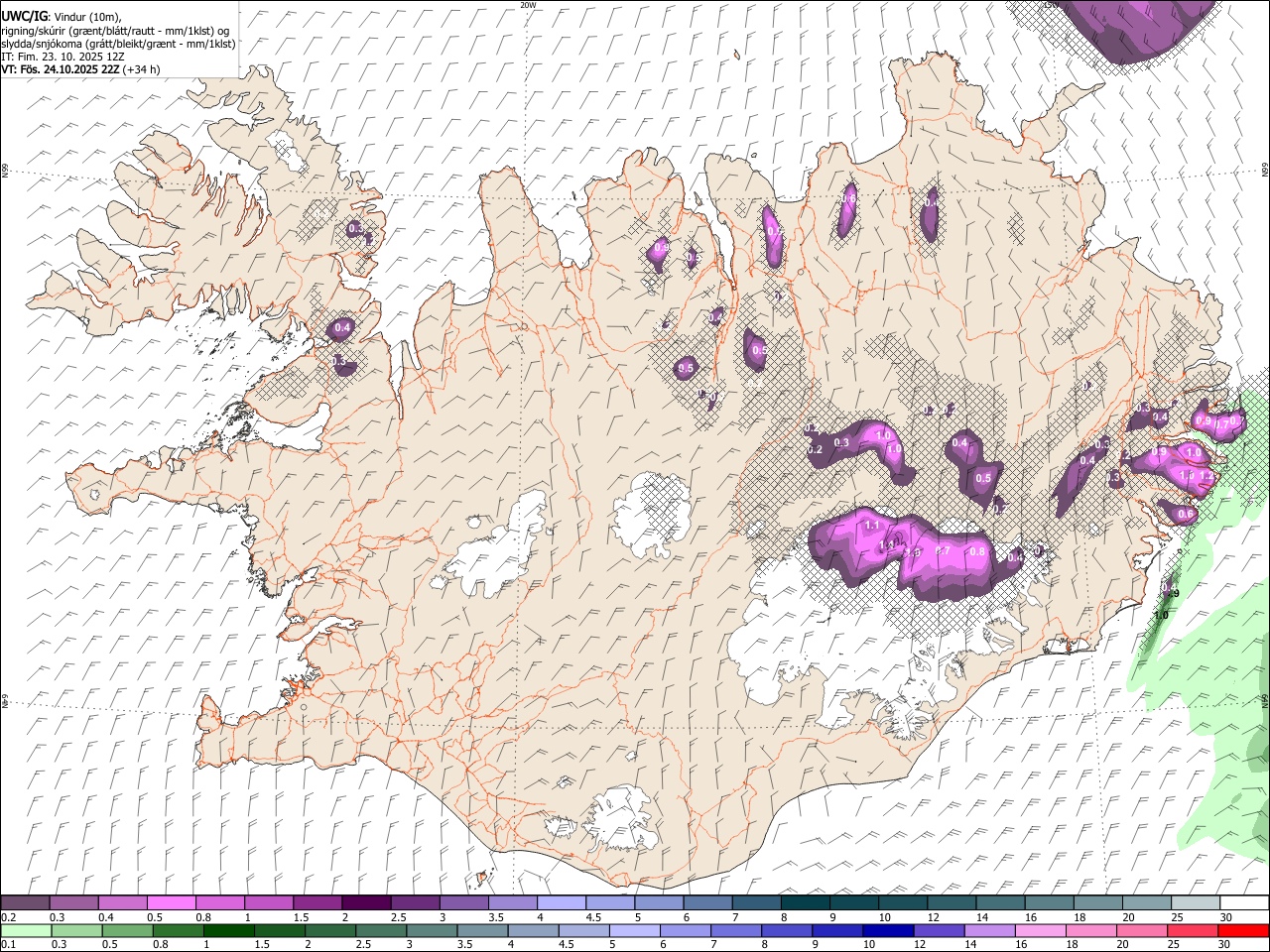The height and width of the screenshot is (952, 1270).
Task: Click the crimson 25 mm rain swatch
Action: click(x=1193, y=930)
